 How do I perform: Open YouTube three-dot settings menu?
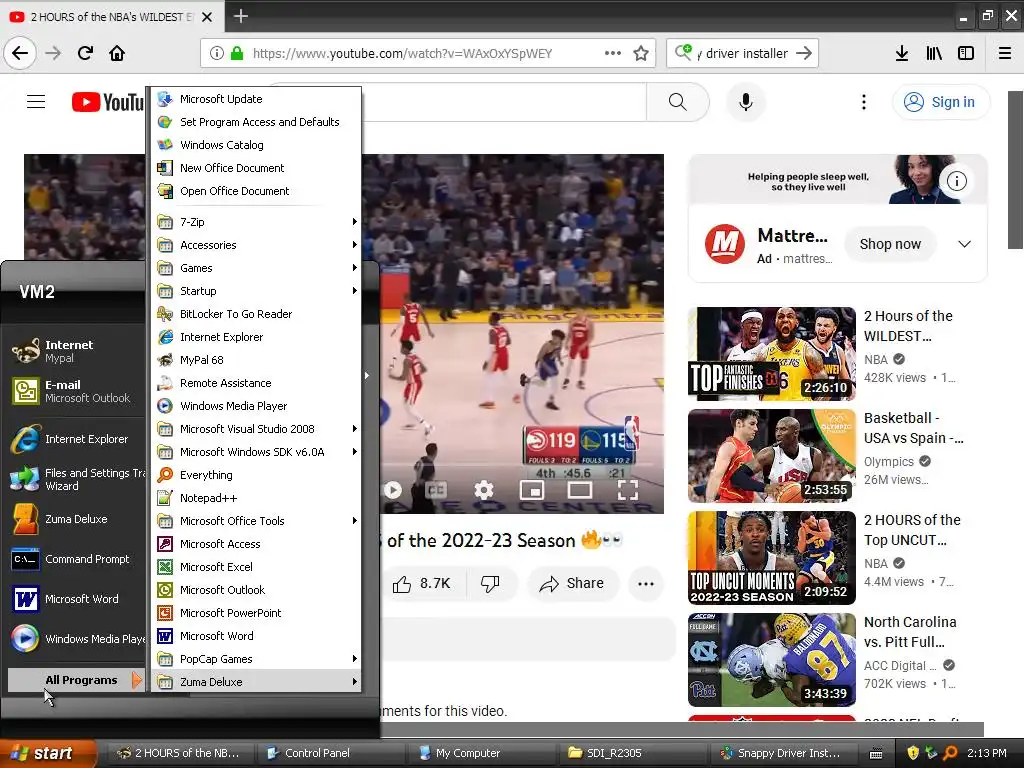pyautogui.click(x=863, y=102)
